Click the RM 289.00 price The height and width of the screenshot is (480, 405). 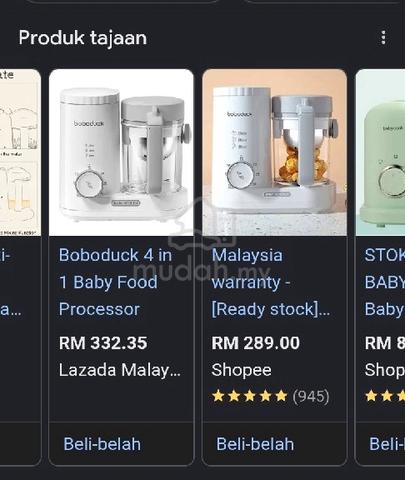[256, 343]
